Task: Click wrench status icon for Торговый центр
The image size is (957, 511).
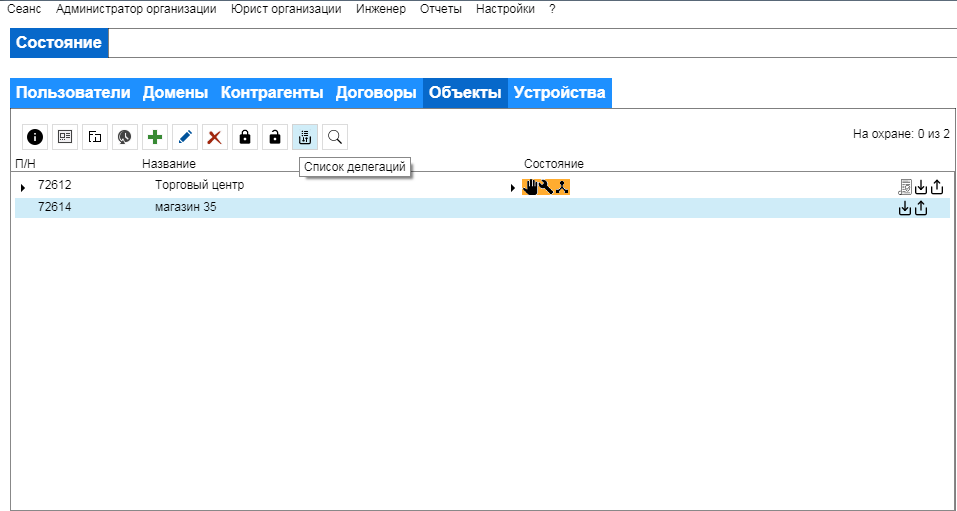Action: pyautogui.click(x=546, y=187)
